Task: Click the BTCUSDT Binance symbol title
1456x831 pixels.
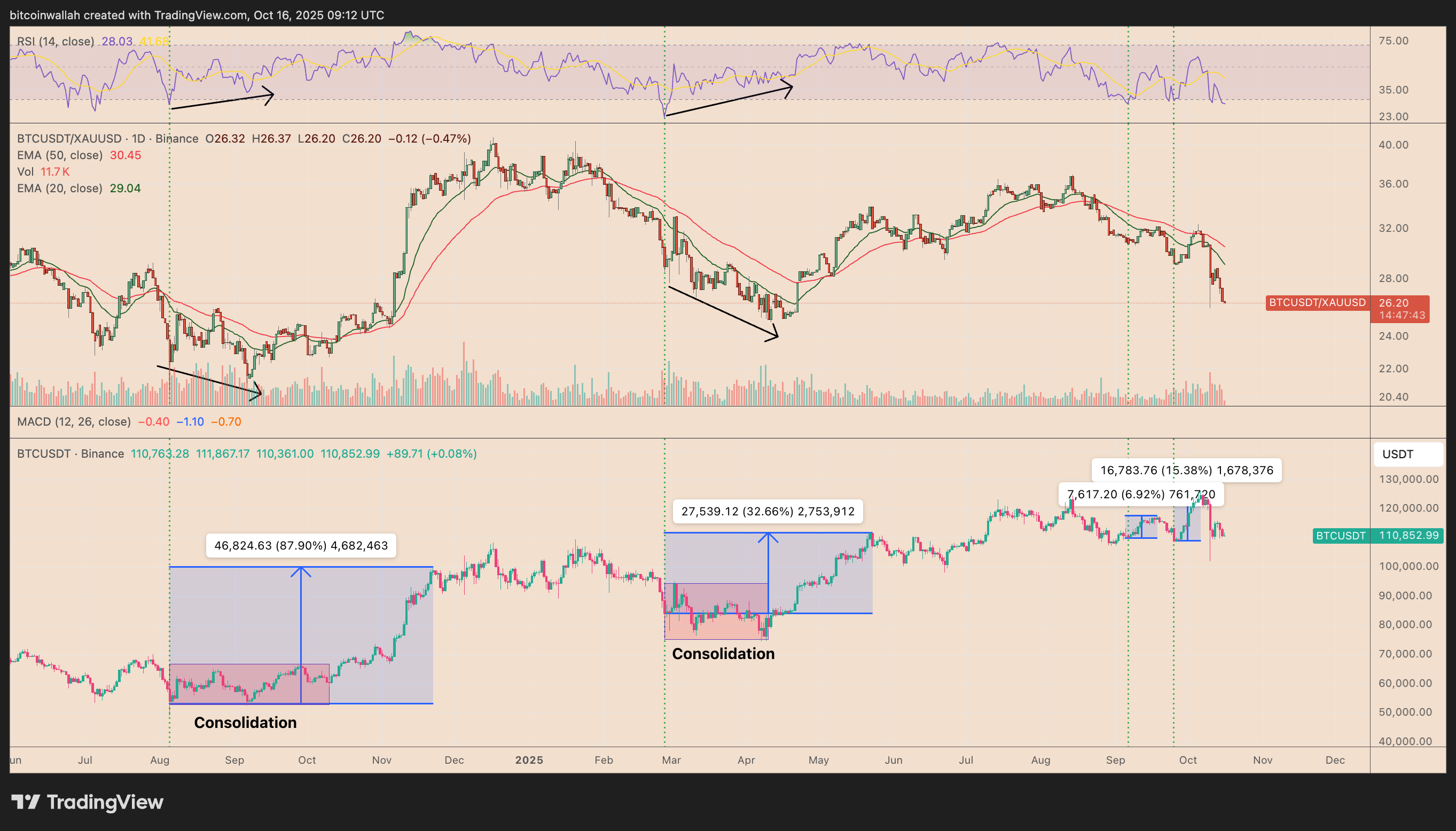Action: (x=70, y=454)
